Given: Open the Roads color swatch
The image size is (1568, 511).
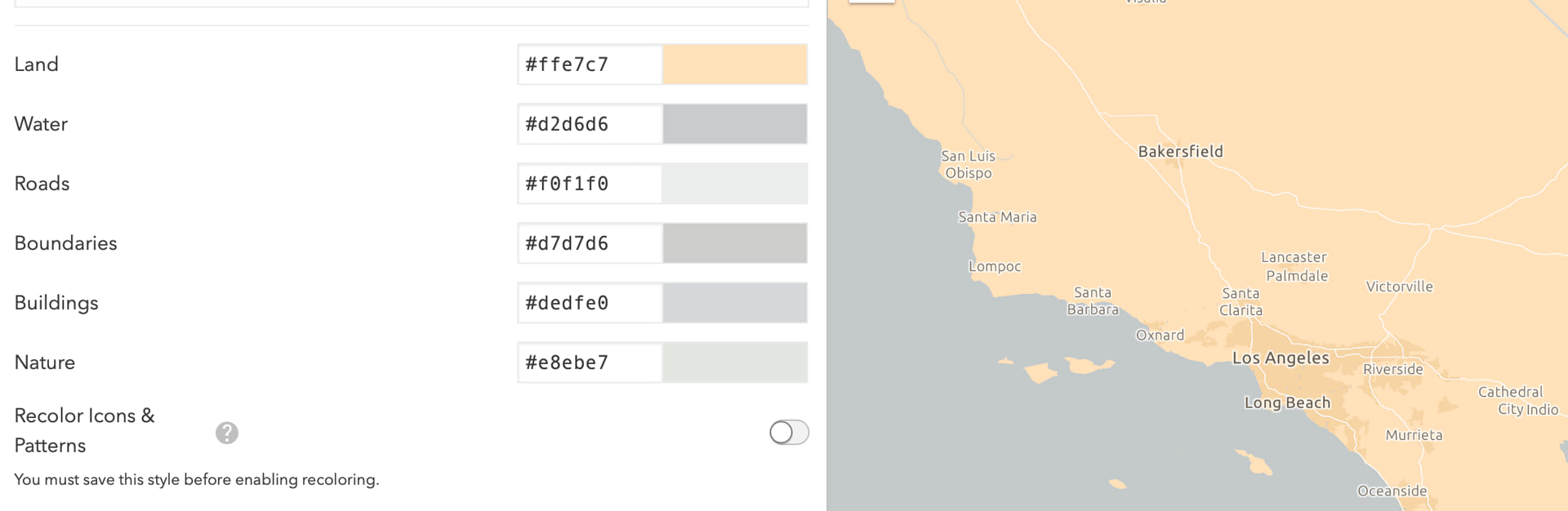Looking at the screenshot, I should [735, 184].
